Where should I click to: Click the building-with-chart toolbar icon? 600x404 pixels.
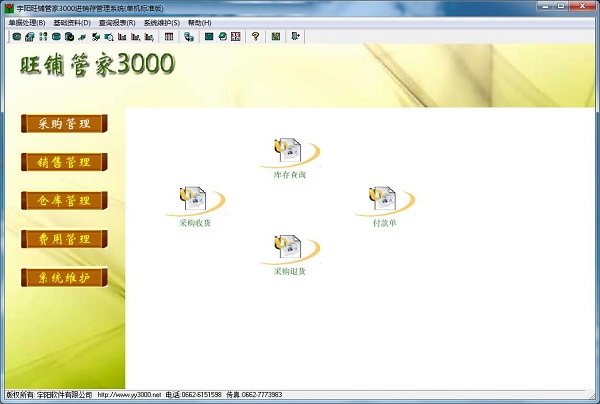point(30,37)
